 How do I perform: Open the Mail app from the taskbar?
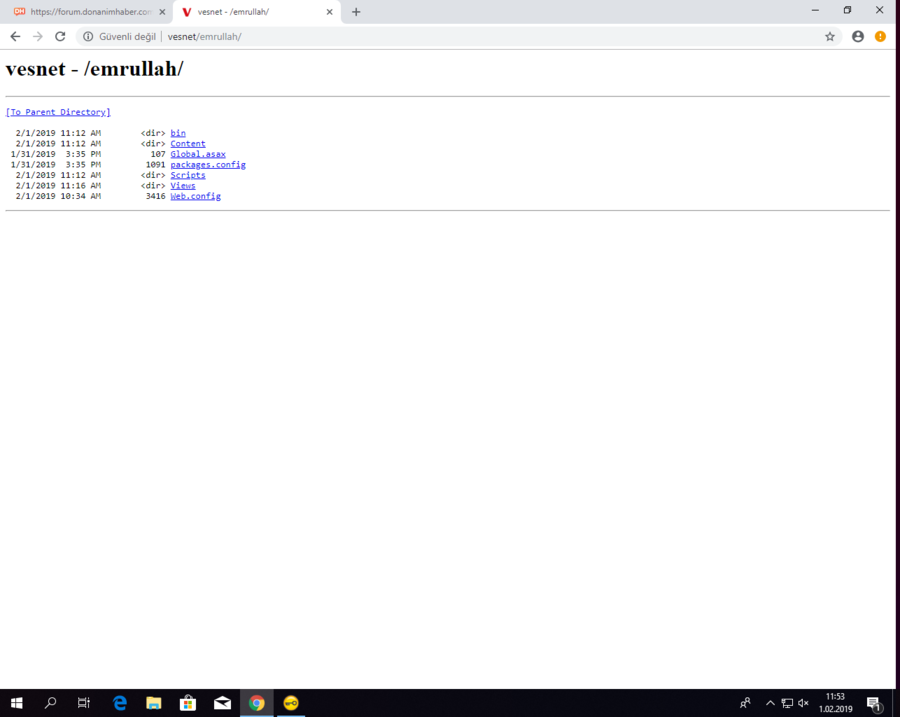(222, 703)
